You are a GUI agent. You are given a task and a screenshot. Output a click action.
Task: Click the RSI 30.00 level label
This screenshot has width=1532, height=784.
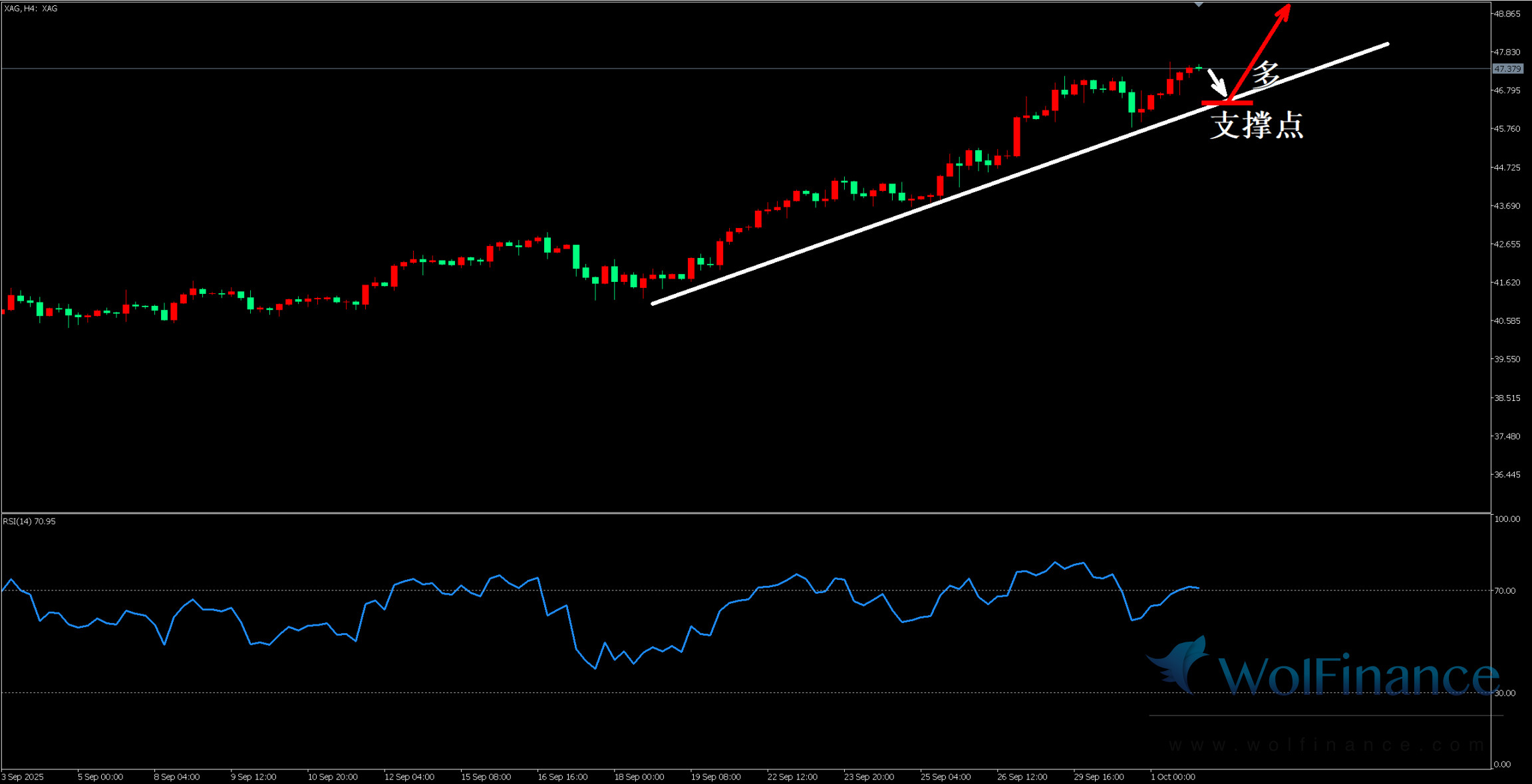(x=1505, y=693)
